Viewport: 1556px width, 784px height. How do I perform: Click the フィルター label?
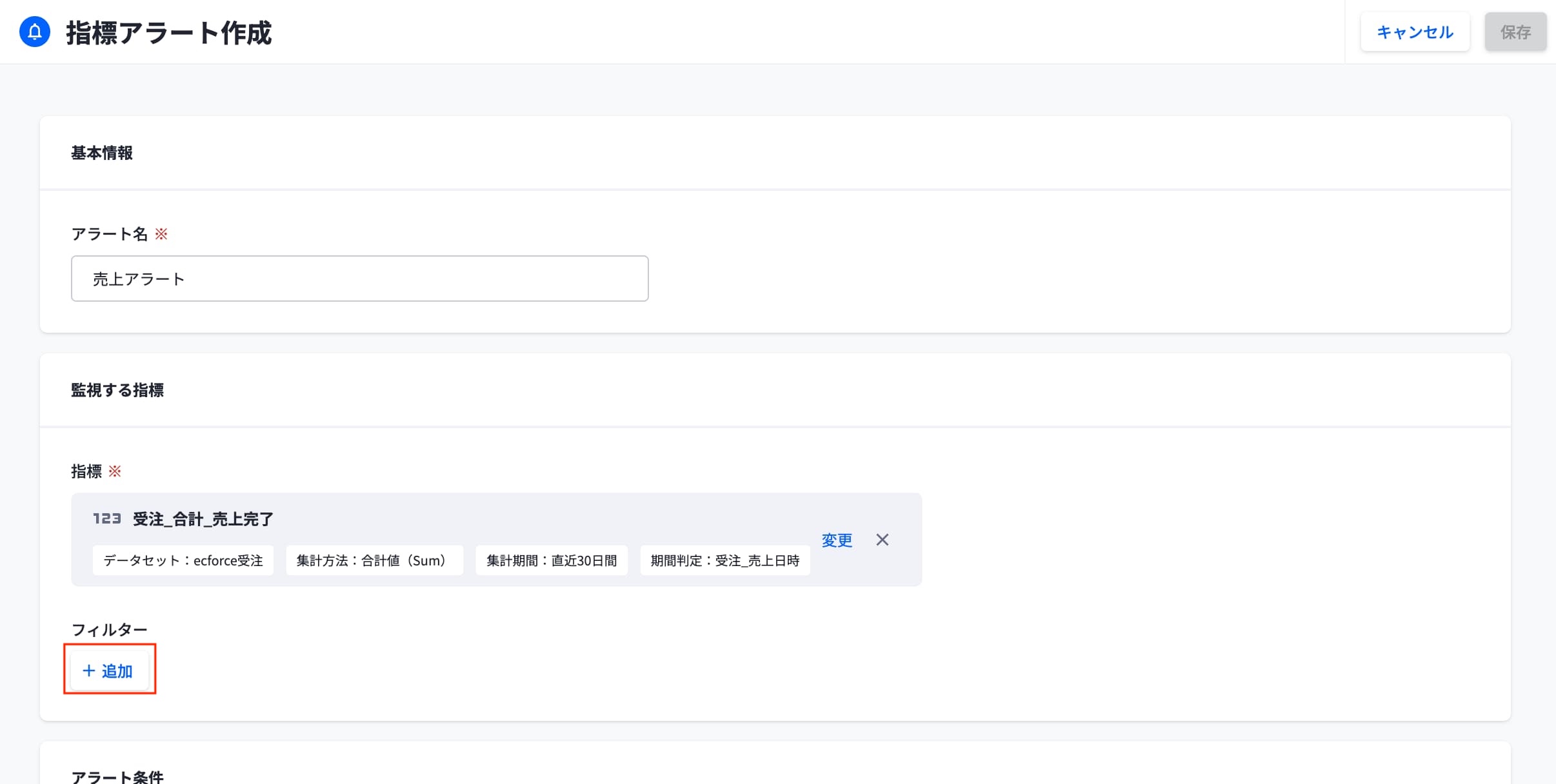[x=109, y=629]
